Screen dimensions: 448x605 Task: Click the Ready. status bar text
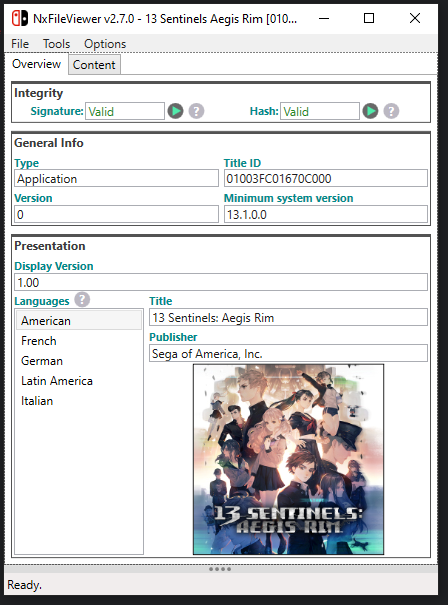24,585
